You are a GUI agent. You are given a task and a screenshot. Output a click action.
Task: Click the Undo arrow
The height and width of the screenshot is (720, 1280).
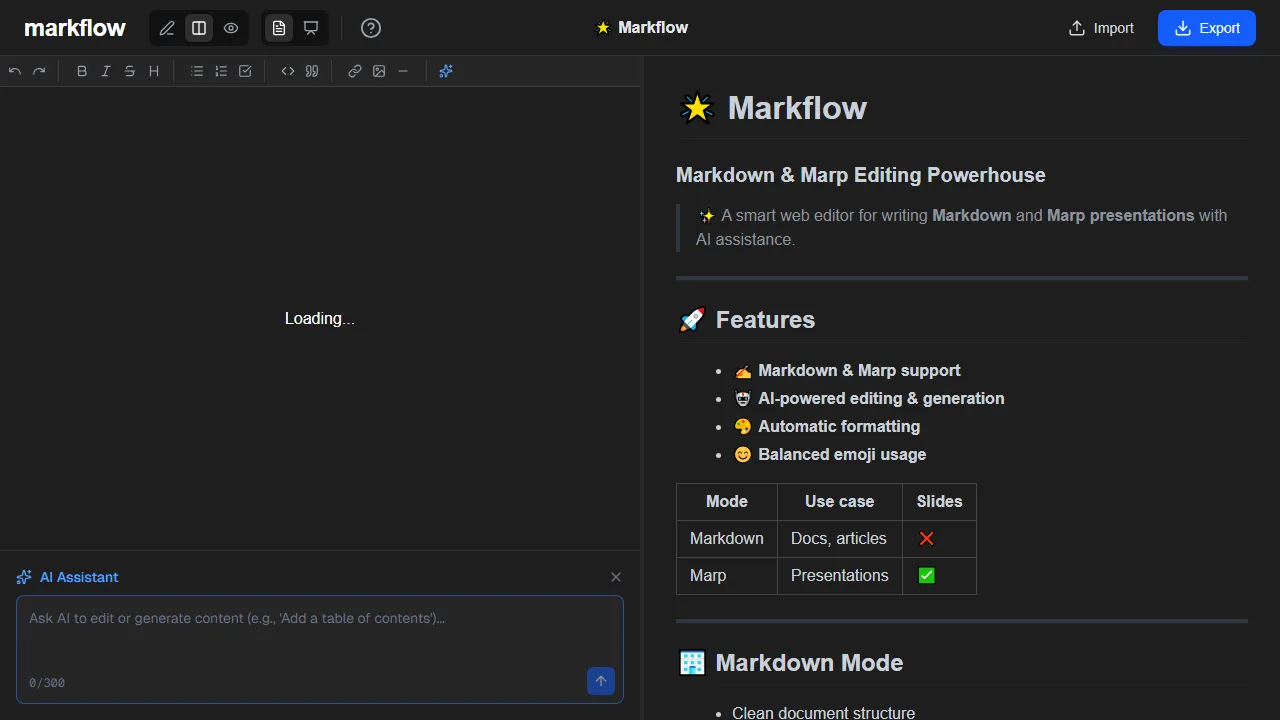point(14,71)
